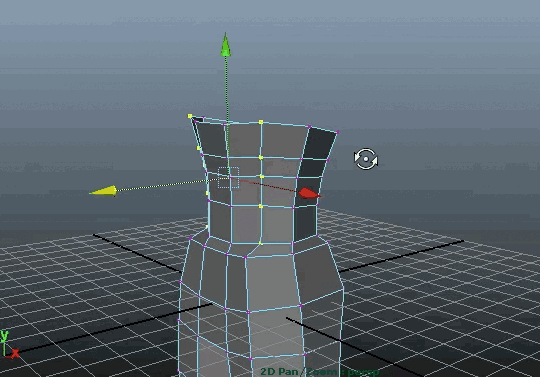Click the XY view axis indicator
Viewport: 540px width, 377px height.
click(8, 345)
